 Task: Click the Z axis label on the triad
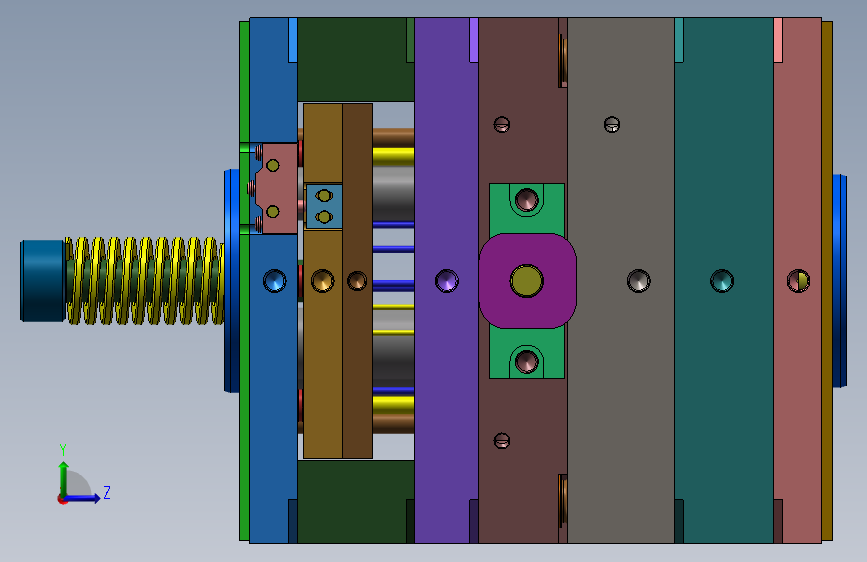(x=107, y=492)
